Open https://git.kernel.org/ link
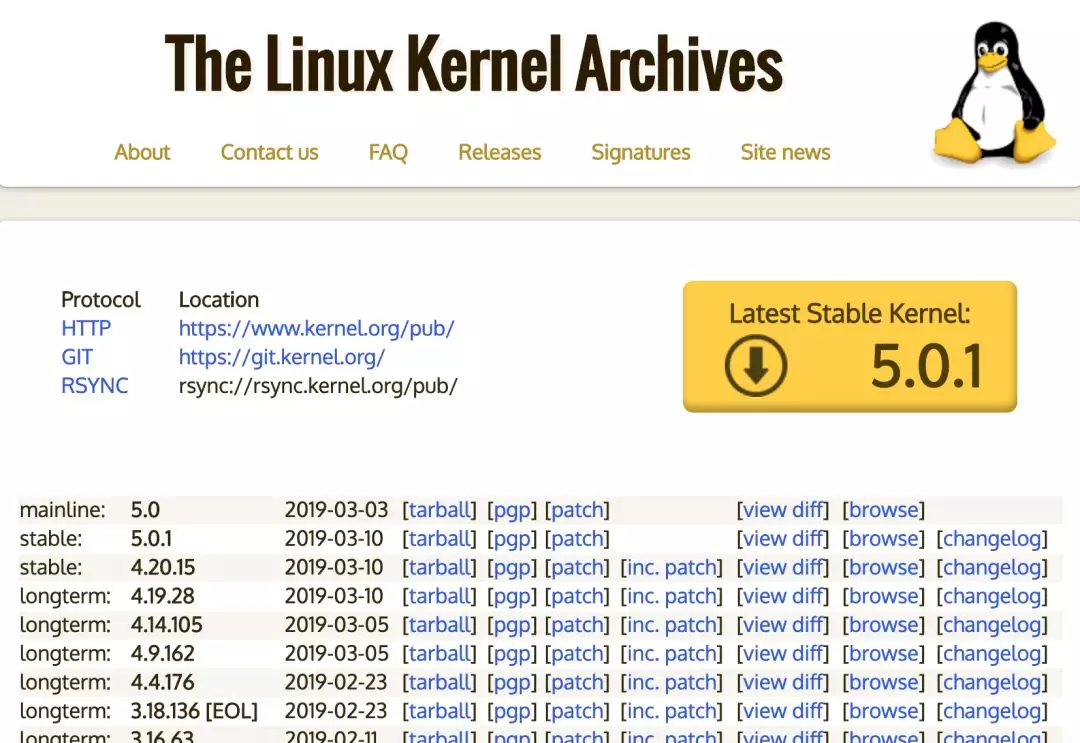This screenshot has width=1080, height=743. (x=282, y=357)
